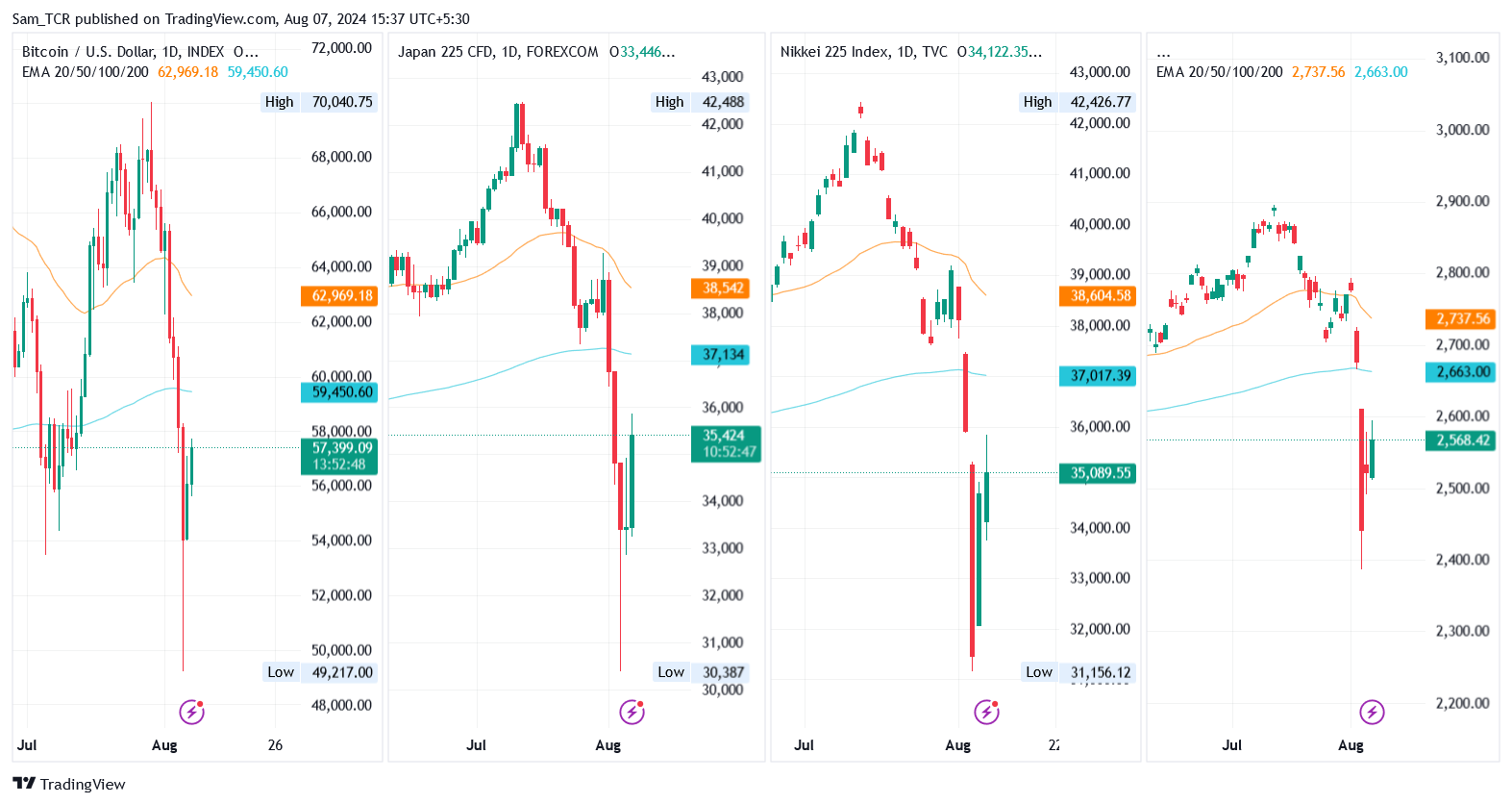Click the lightning event icon on the rightmost chart
Screen dimensions: 1512x804
pyautogui.click(x=1372, y=712)
